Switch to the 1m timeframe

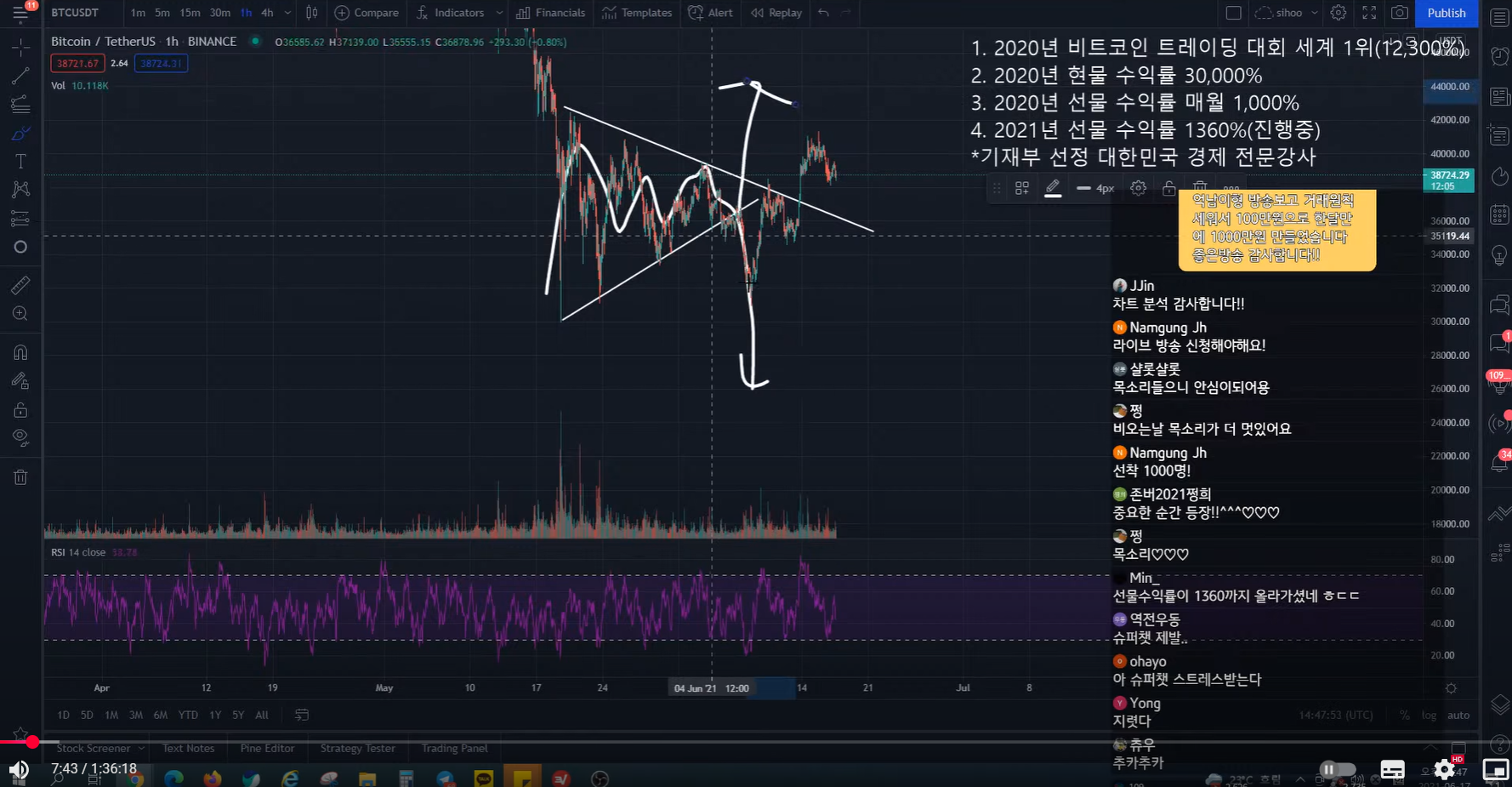pos(138,13)
